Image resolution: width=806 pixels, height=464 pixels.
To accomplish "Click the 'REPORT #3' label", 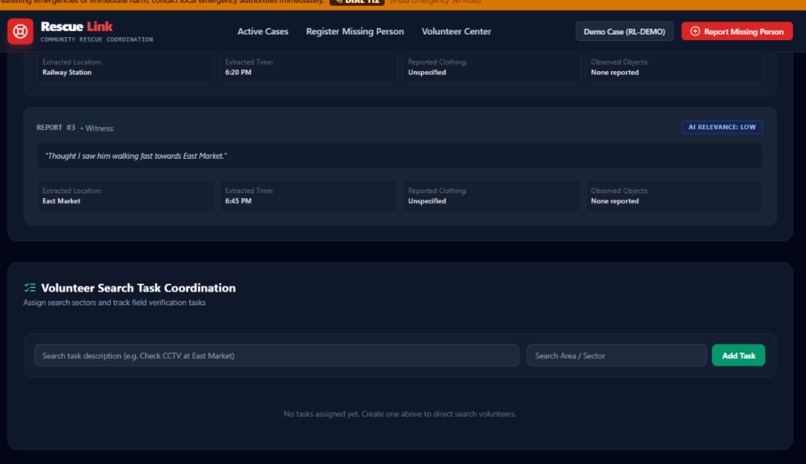I will 56,127.
